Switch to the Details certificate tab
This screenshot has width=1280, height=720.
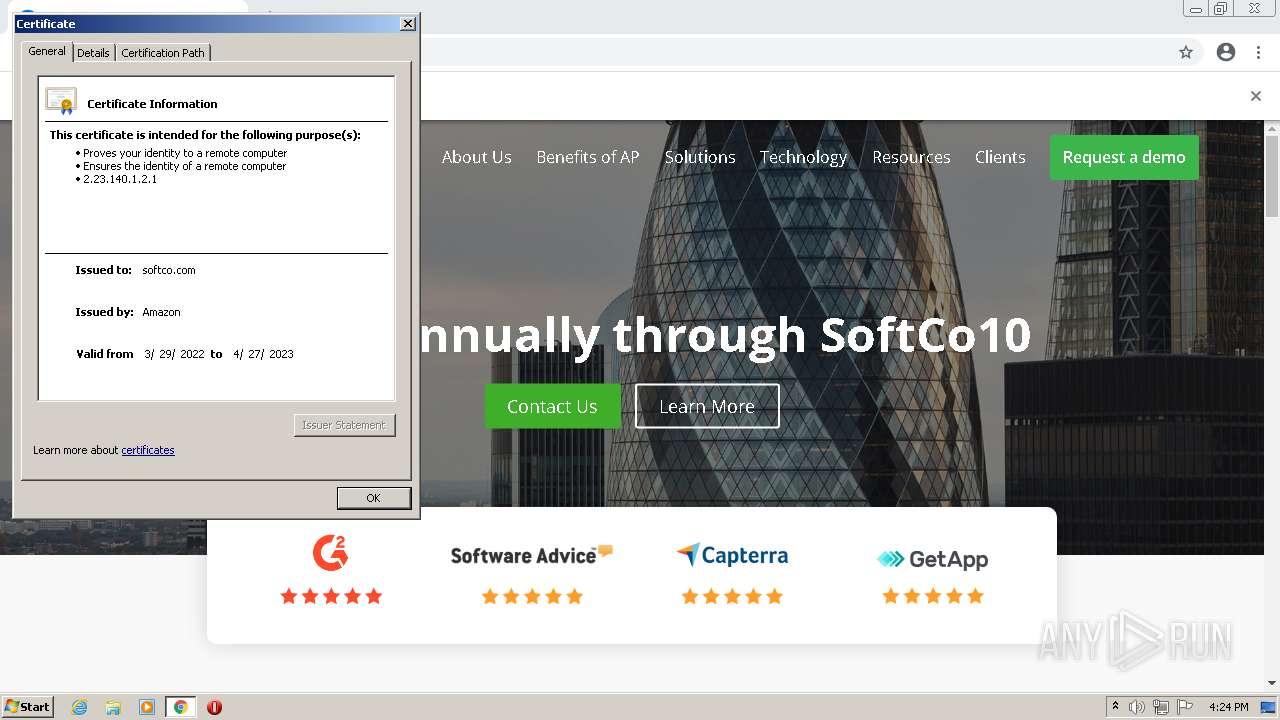93,53
